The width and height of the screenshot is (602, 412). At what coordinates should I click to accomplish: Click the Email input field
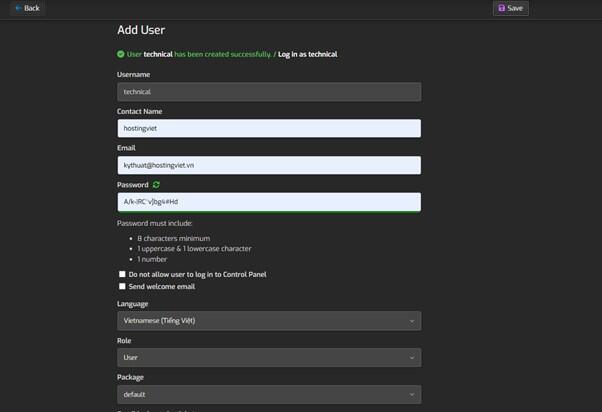click(x=268, y=165)
